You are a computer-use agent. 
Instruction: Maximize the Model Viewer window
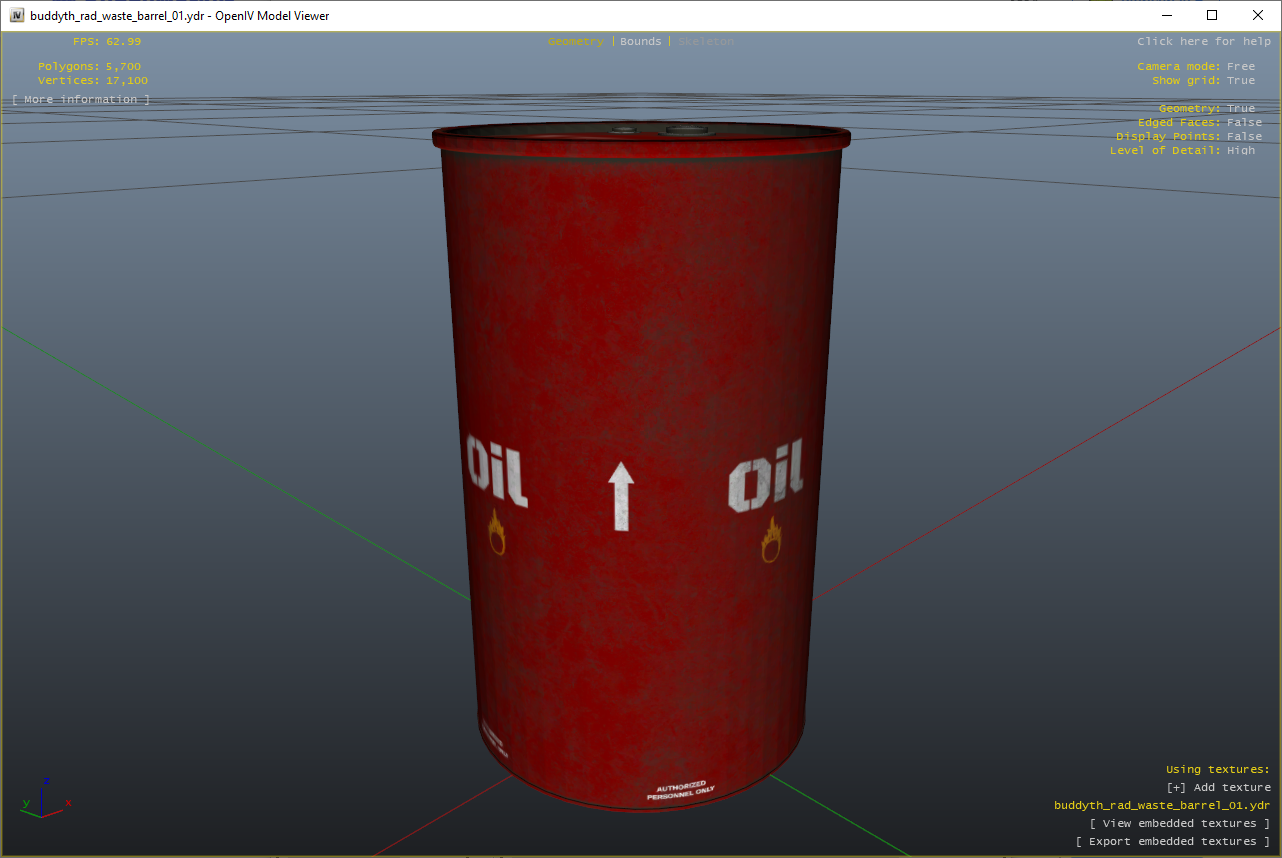tap(1212, 15)
